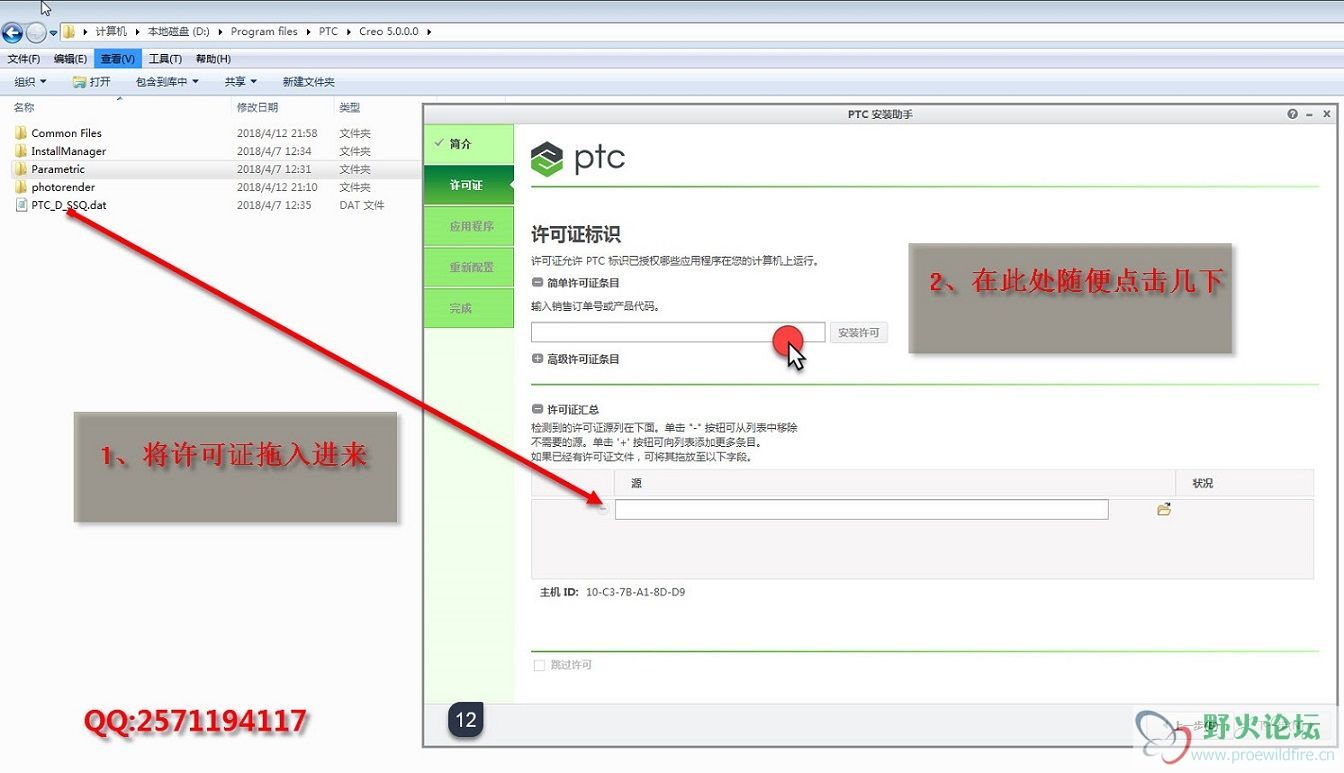Screen dimensions: 1344x773
Task: Select the Parametric folder icon
Action: 21,169
